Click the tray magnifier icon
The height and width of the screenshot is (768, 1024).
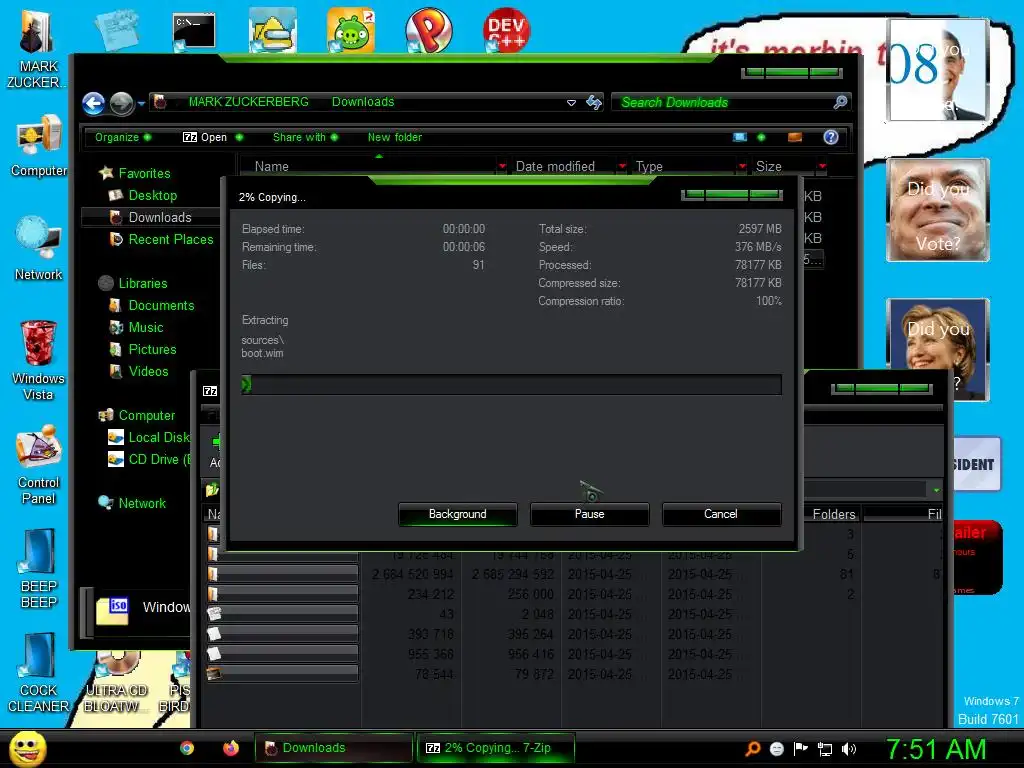point(752,748)
